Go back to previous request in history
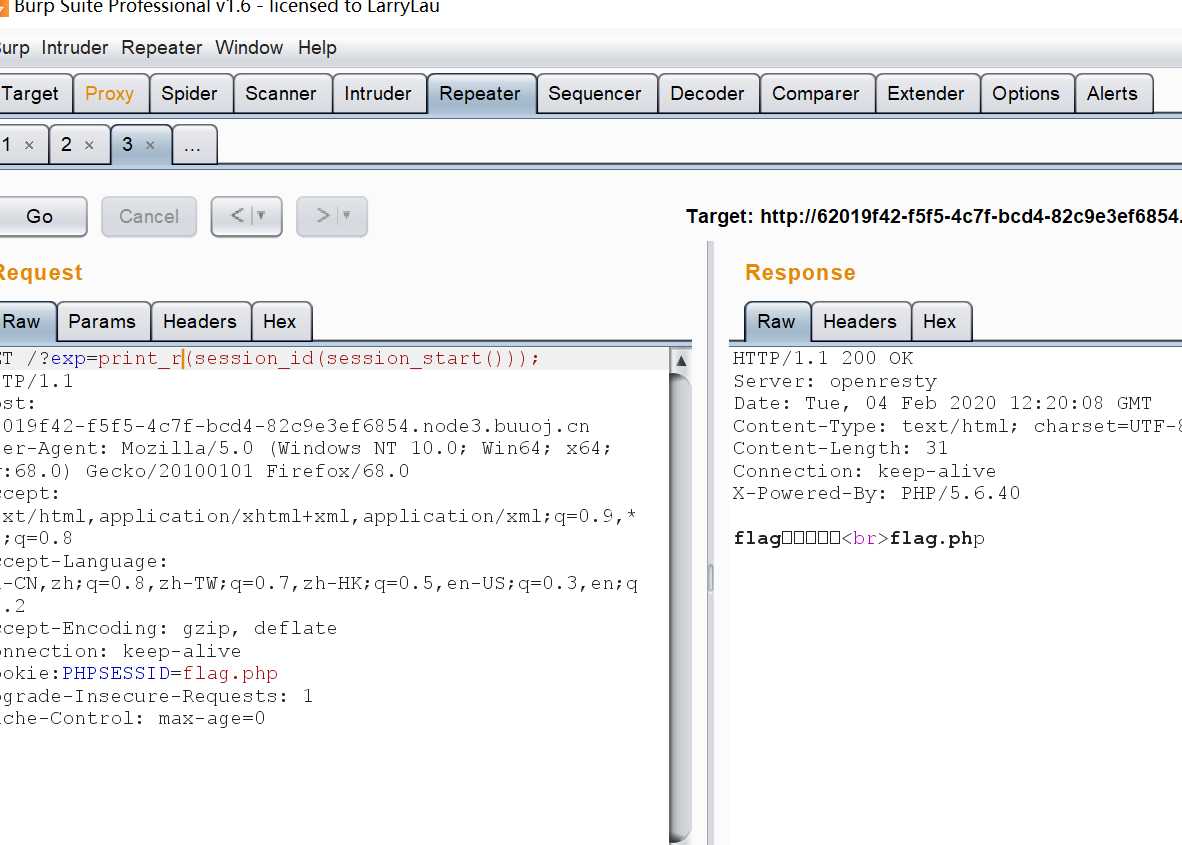 [237, 216]
